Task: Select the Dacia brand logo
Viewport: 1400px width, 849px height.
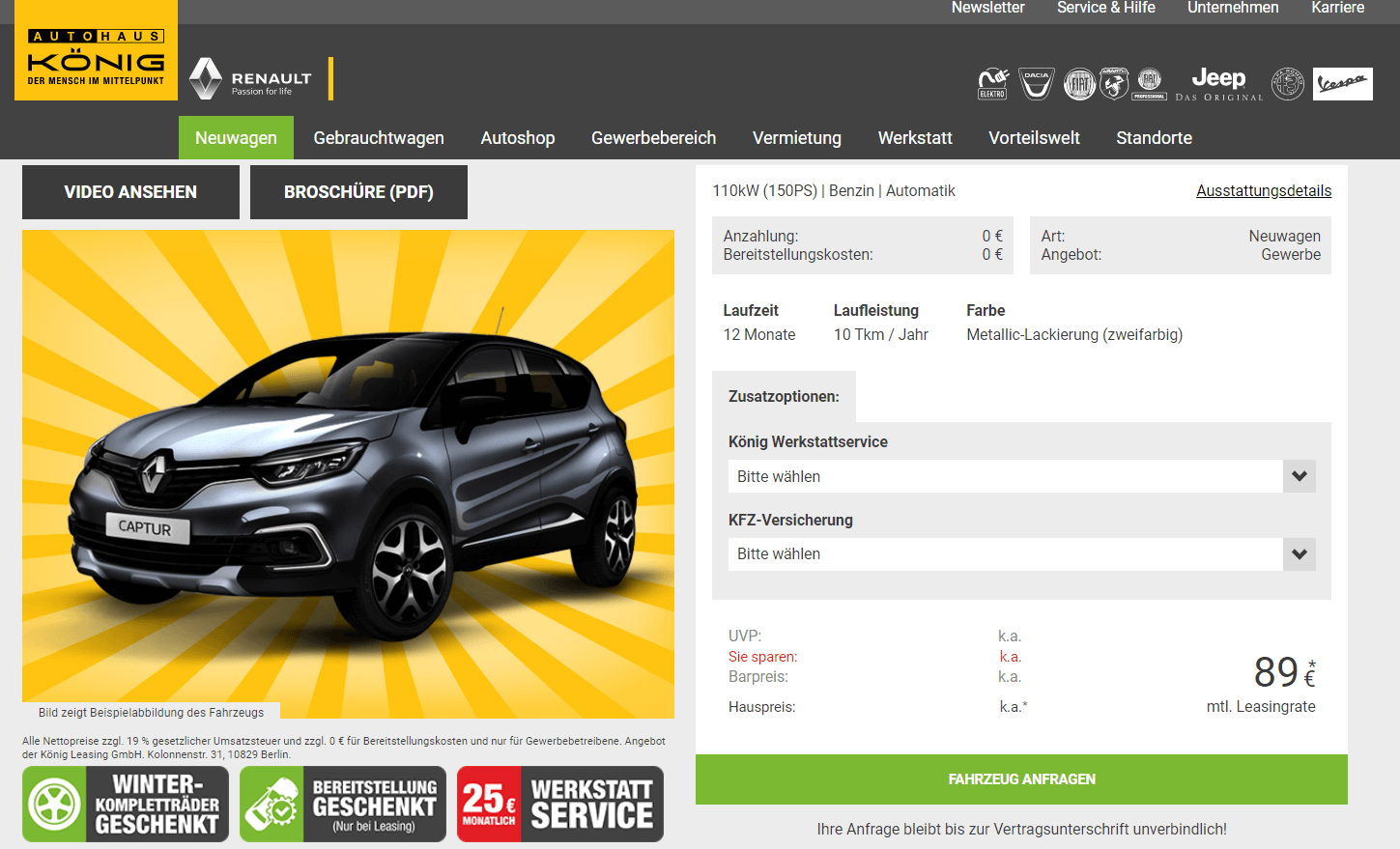Action: click(1037, 83)
